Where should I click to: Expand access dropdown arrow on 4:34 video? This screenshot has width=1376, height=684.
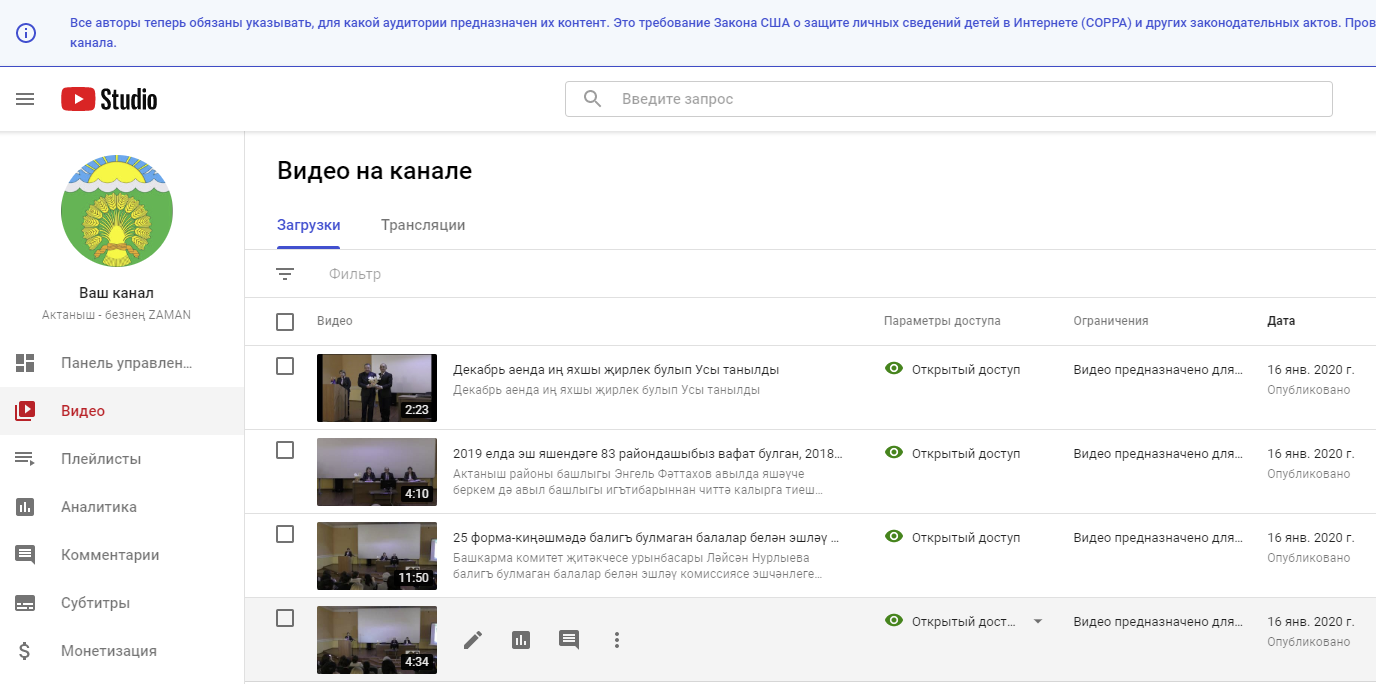(x=1037, y=621)
